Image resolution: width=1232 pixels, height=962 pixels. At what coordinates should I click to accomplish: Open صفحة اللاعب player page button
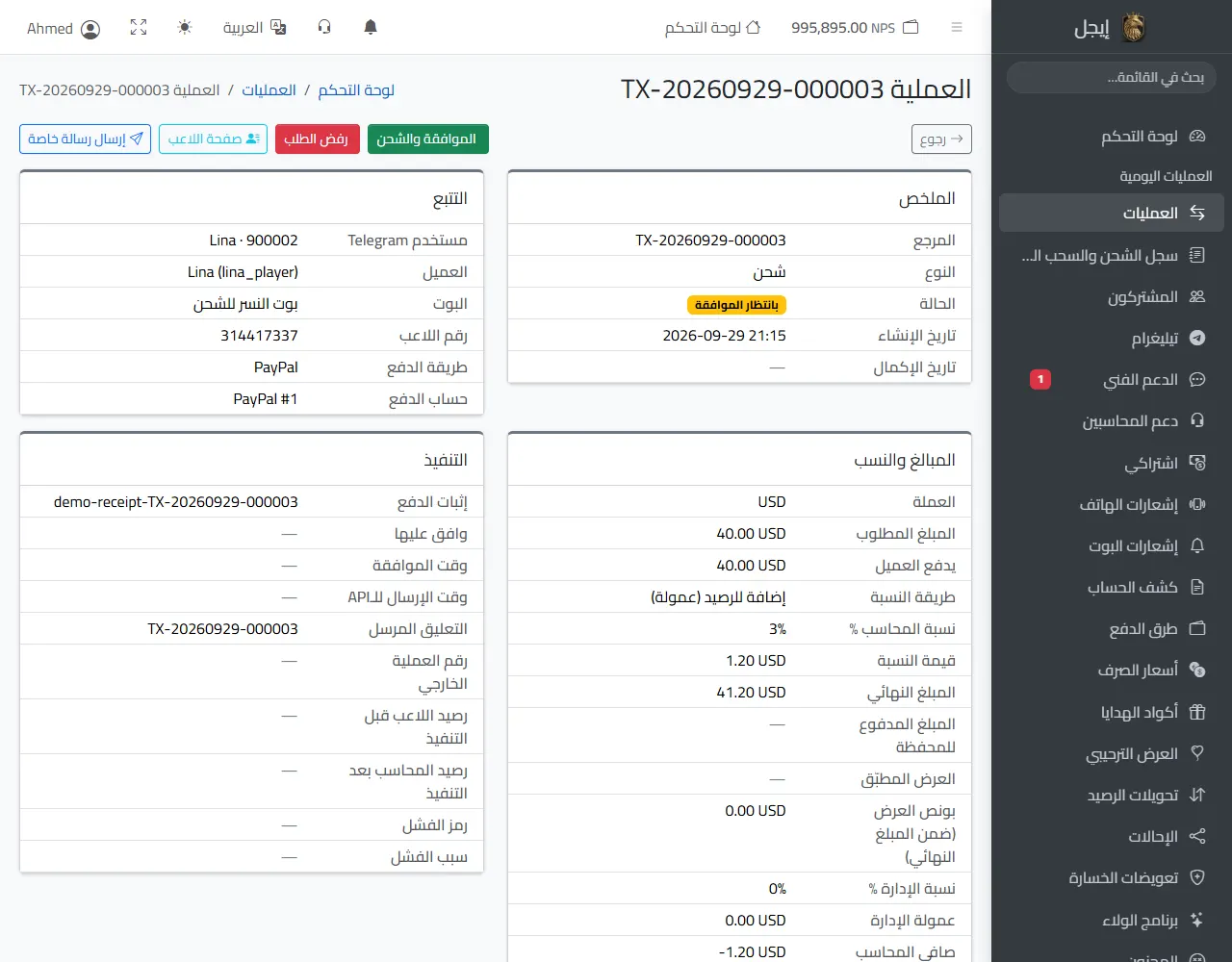213,139
